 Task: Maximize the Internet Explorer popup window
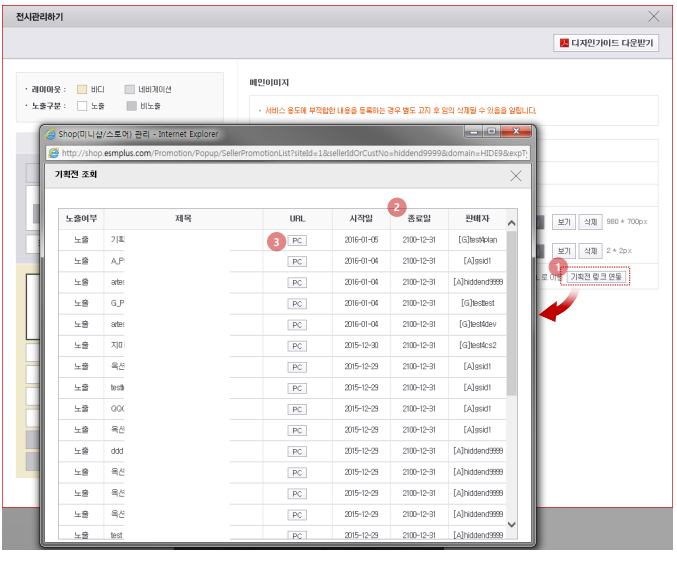(491, 131)
